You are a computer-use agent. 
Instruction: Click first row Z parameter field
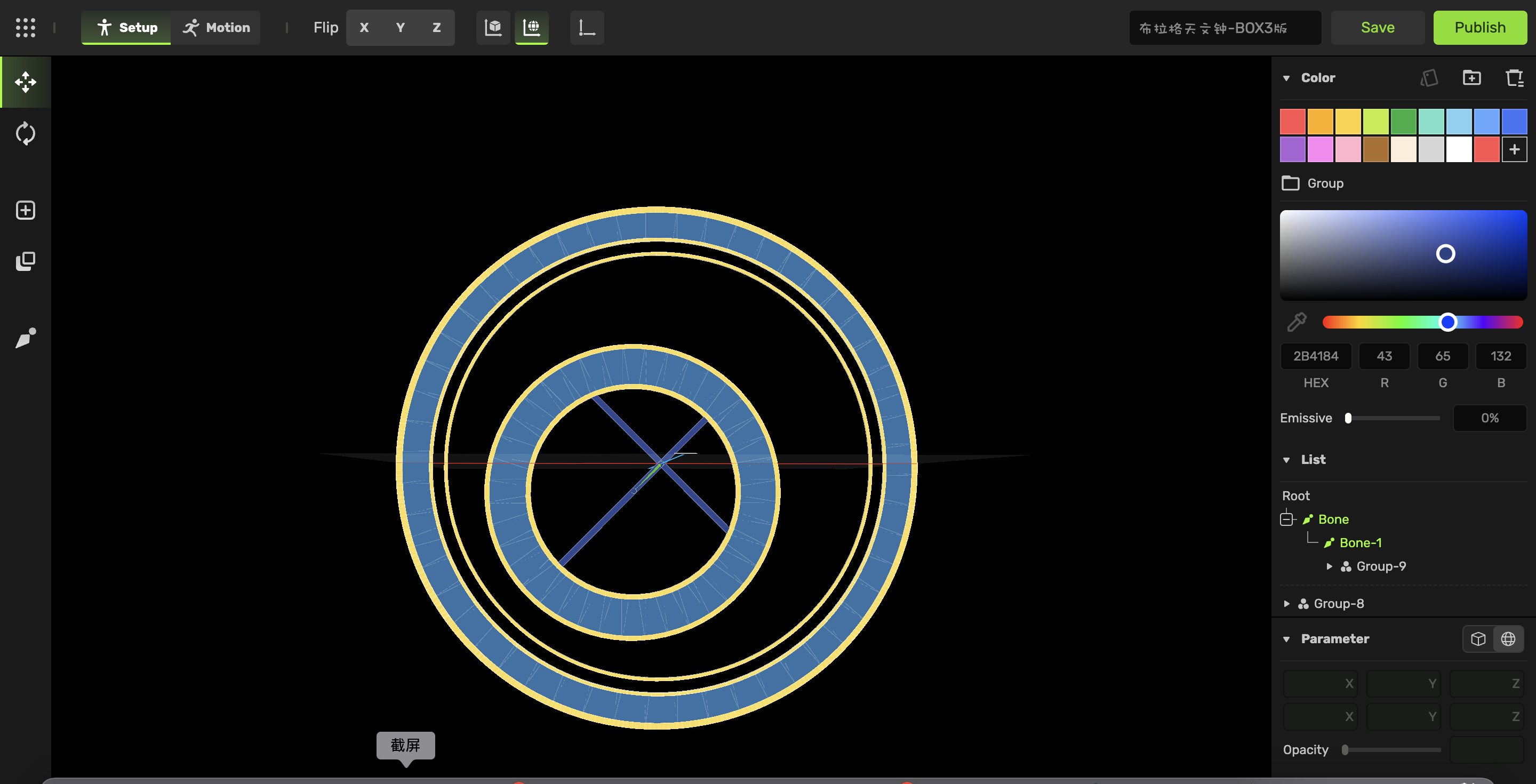1486,683
